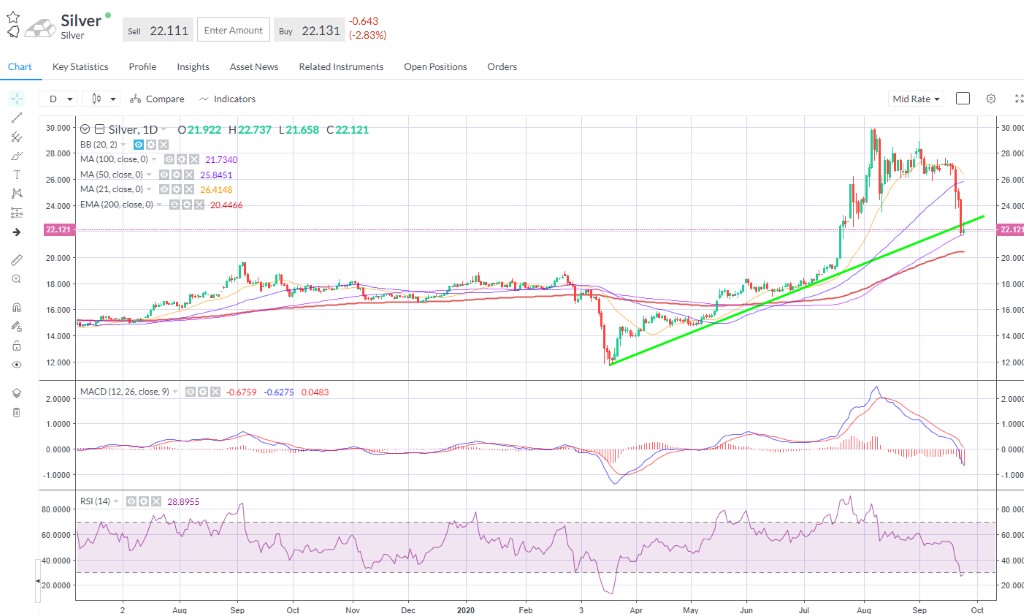Select the trend line drawing tool
1024x614 pixels.
click(x=16, y=118)
